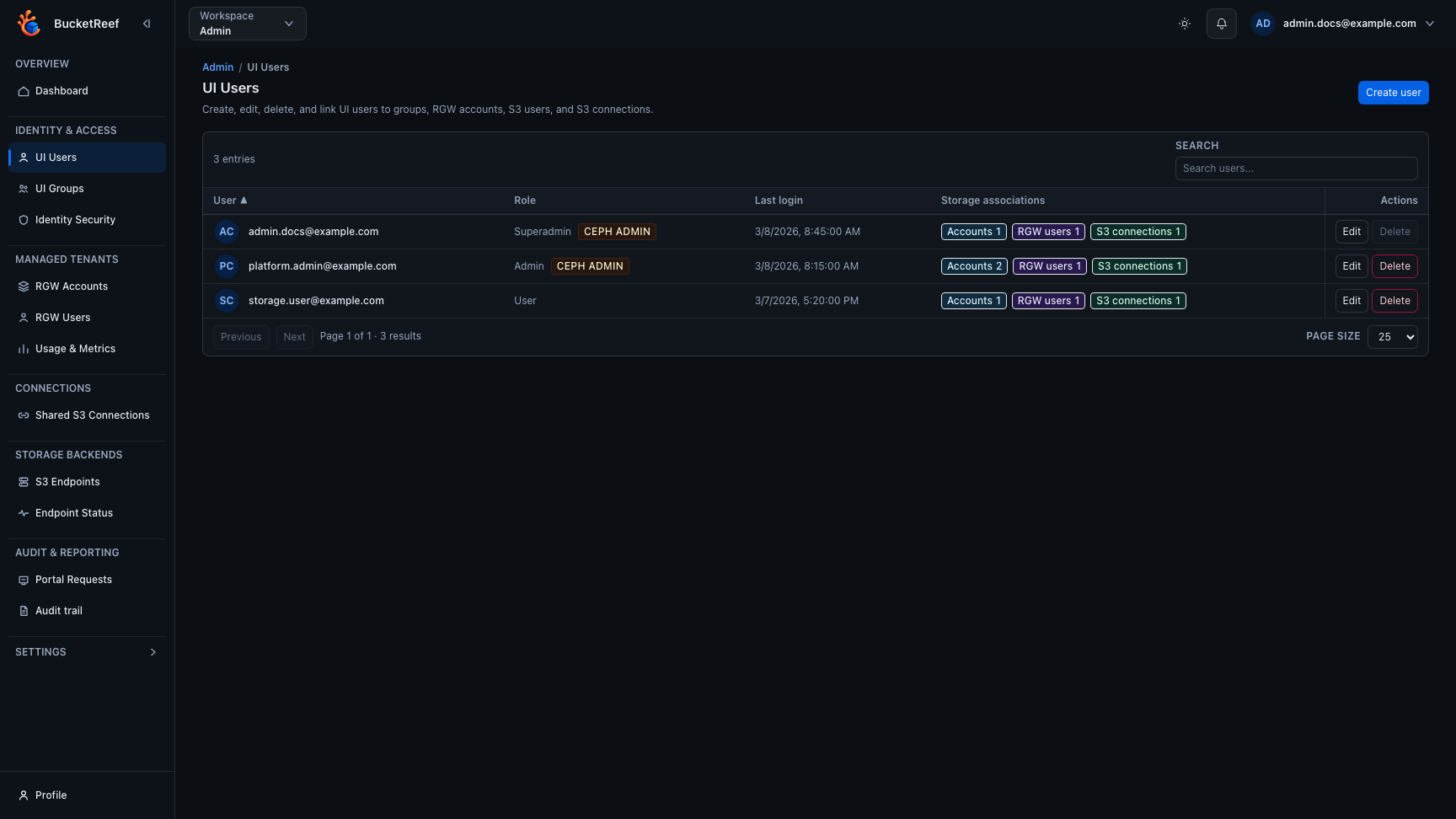Screen dimensions: 1456x819
Task: Open S3 Endpoints page
Action: (x=87, y=482)
